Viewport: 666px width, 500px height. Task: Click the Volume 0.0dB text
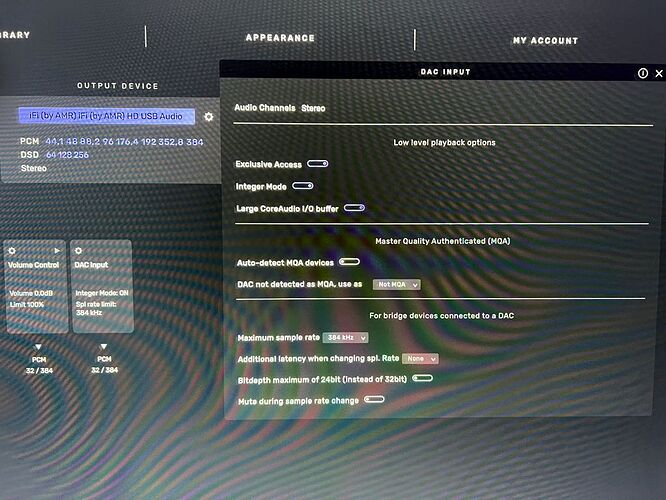tap(31, 294)
